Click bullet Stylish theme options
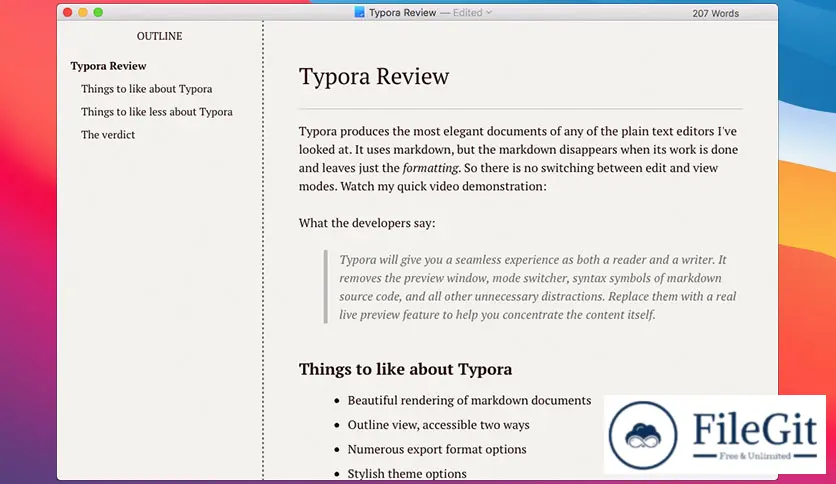The height and width of the screenshot is (484, 836). [407, 473]
